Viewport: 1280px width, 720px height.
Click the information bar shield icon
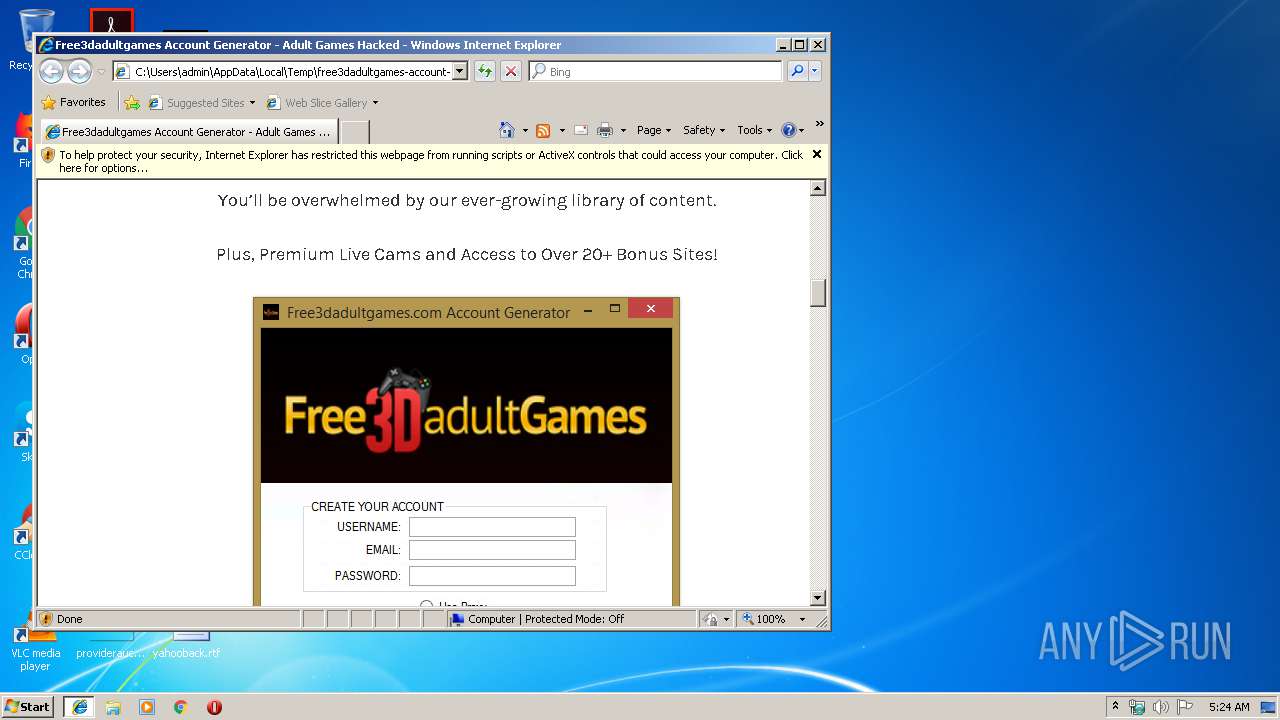pyautogui.click(x=48, y=155)
